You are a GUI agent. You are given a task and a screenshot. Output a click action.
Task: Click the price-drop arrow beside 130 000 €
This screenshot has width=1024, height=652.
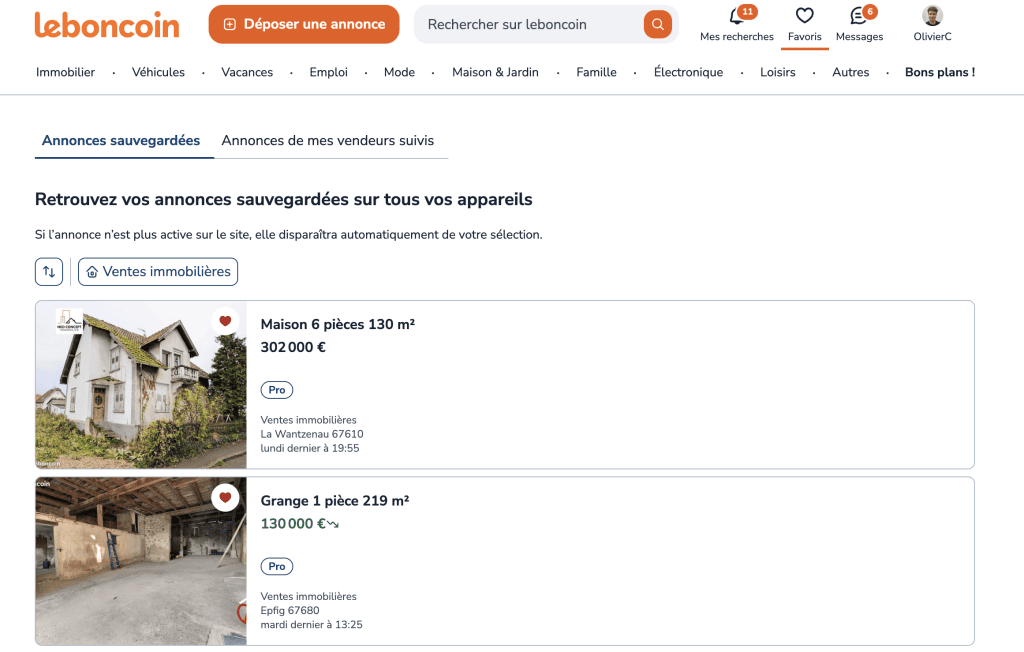click(x=334, y=522)
